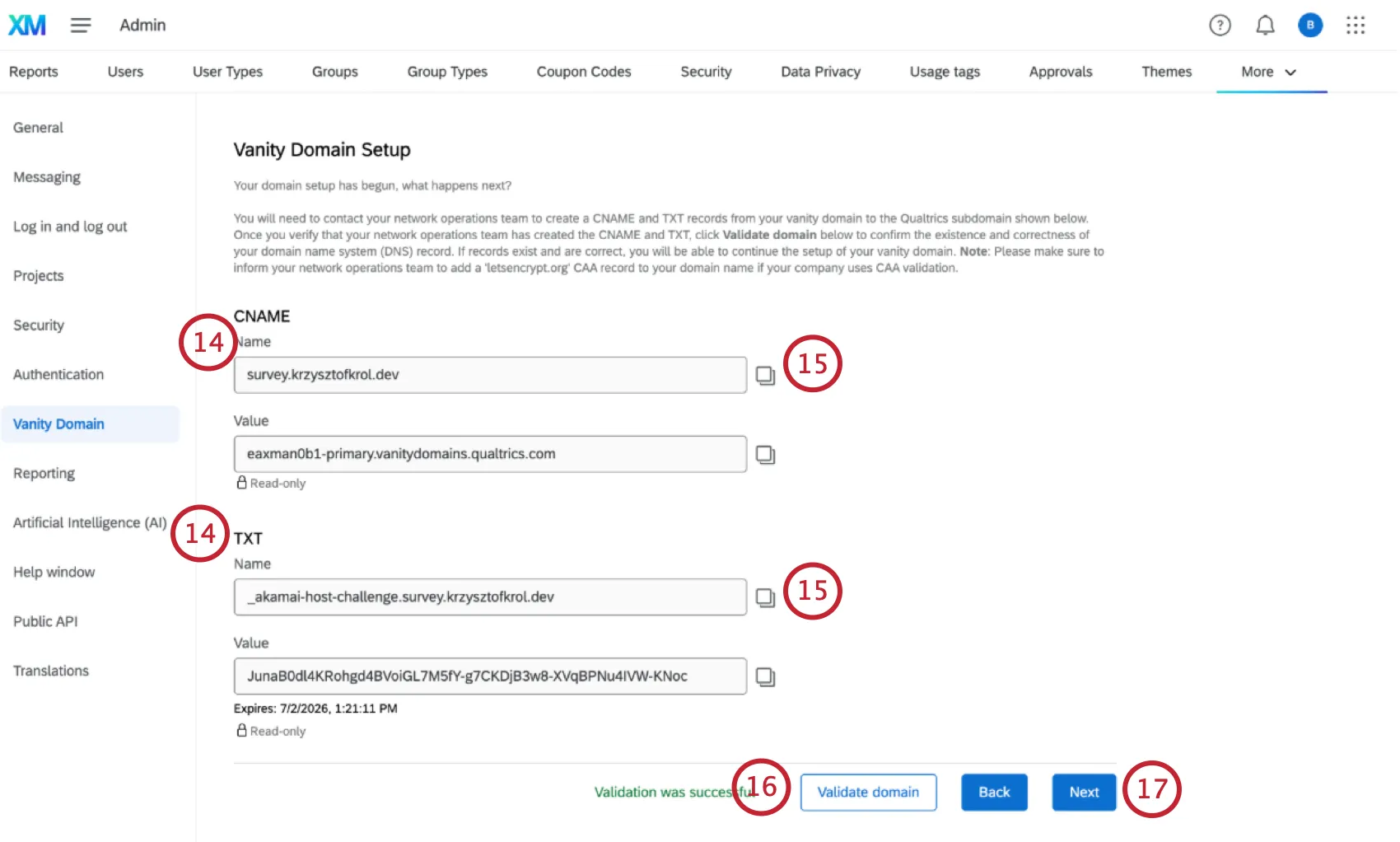Screen dimensions: 1400x842
Task: Copy the TXT name akamai-host-challenge
Action: click(x=766, y=597)
